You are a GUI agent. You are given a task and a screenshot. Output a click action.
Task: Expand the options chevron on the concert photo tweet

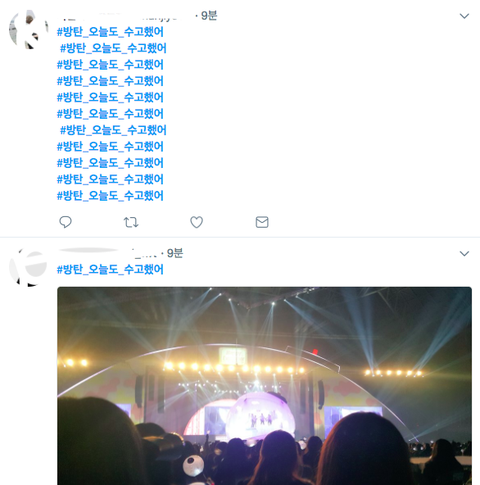point(464,254)
